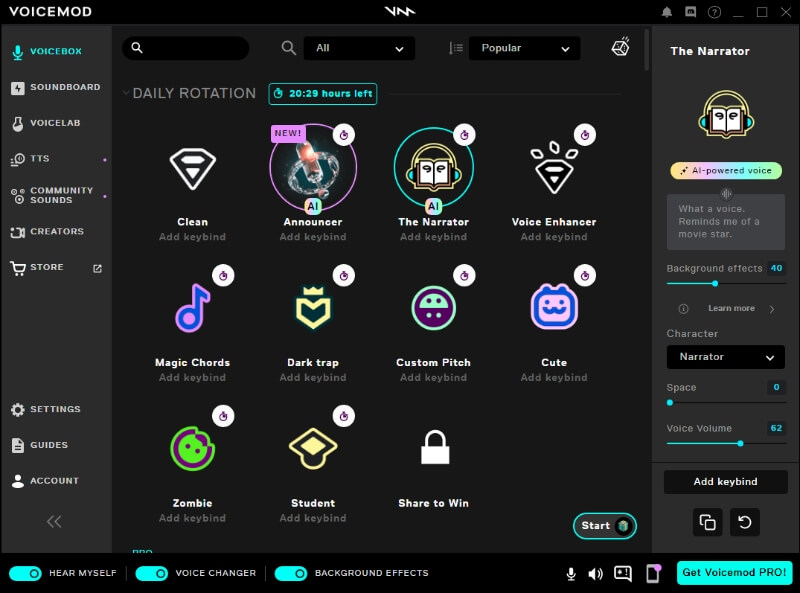Select the Clean voice icon
The width and height of the screenshot is (800, 593).
(x=192, y=168)
